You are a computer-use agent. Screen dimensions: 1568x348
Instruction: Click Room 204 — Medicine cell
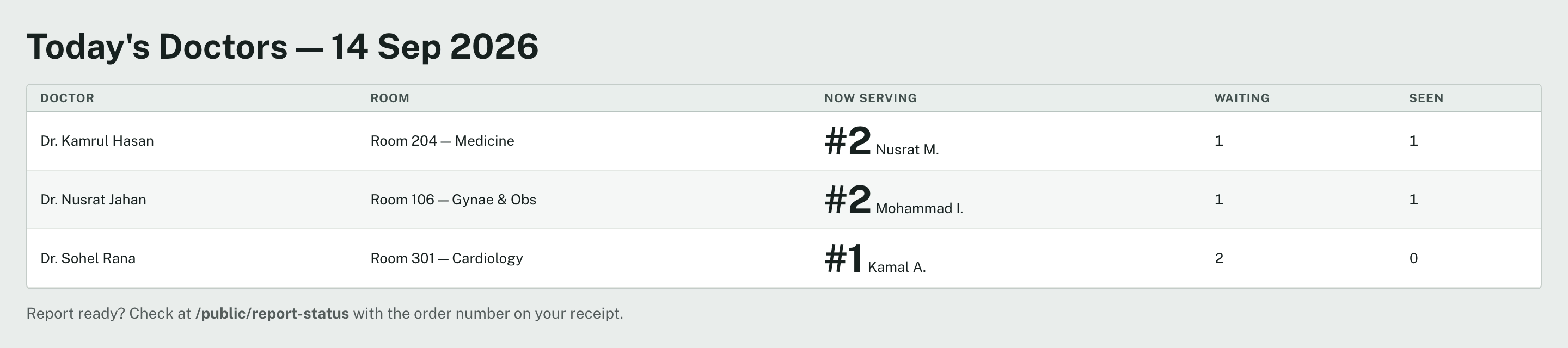tap(442, 141)
